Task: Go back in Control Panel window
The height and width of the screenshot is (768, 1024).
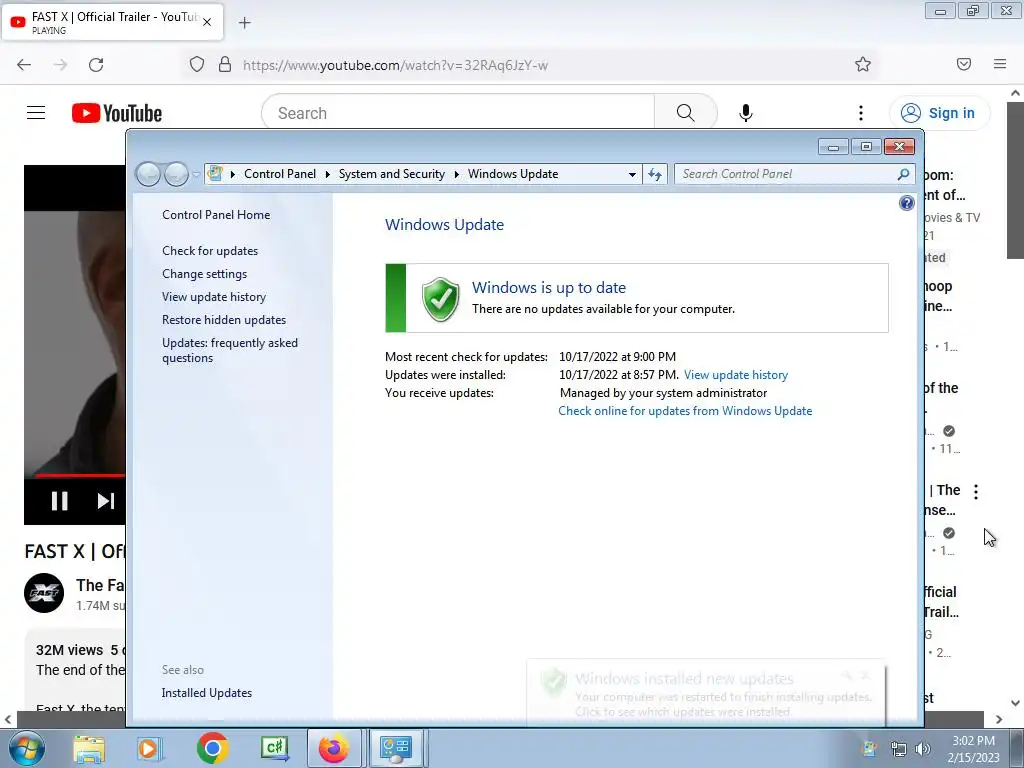Action: point(148,174)
